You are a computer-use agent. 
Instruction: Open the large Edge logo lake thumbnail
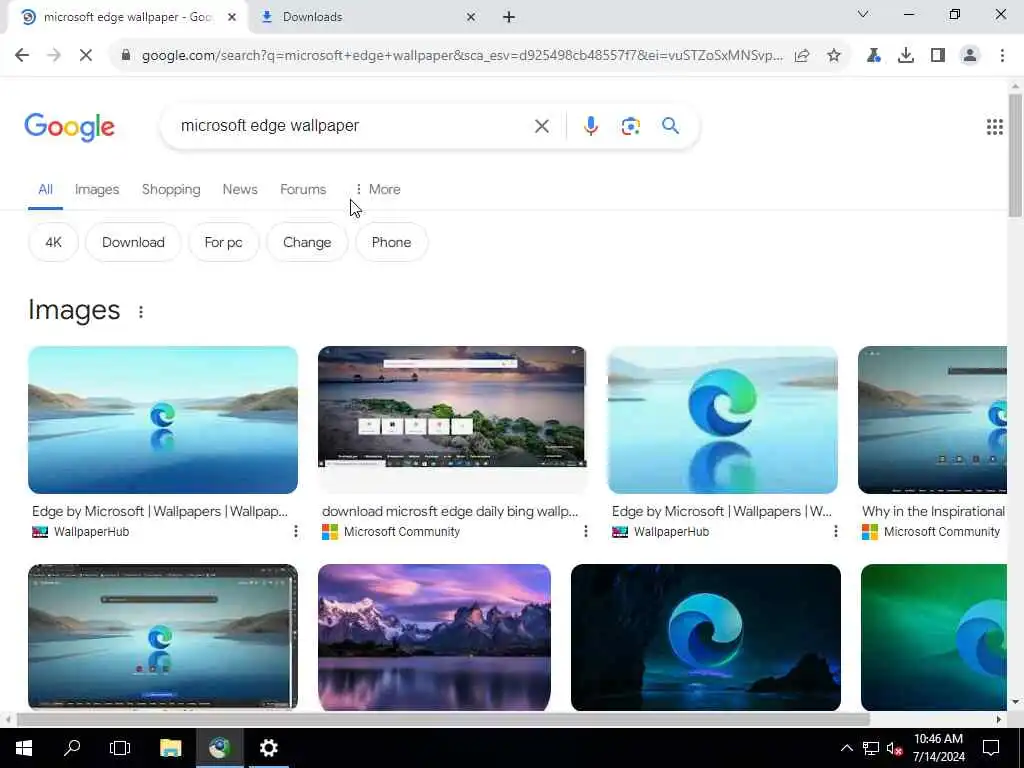pos(722,420)
